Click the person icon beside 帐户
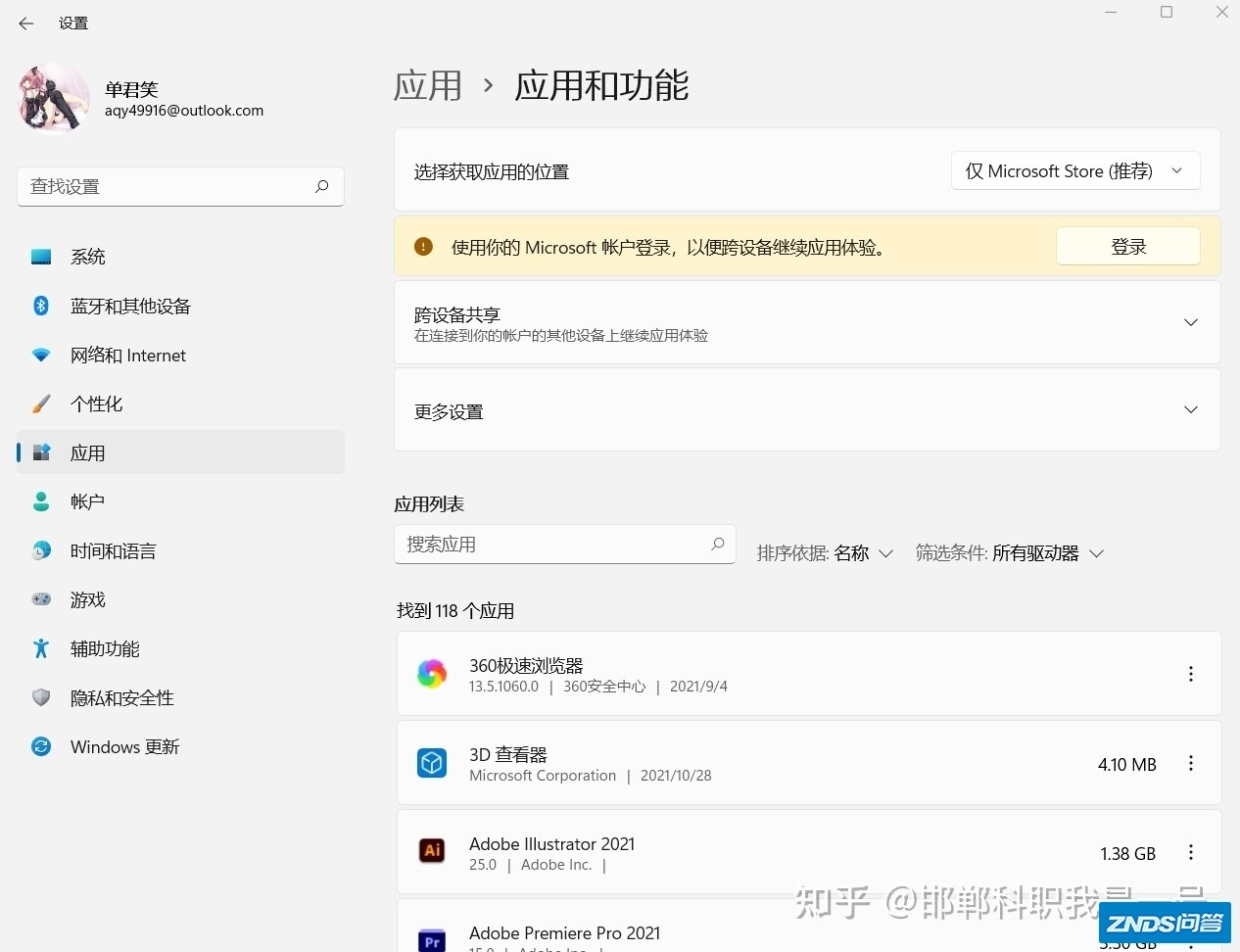1240x952 pixels. pos(41,501)
